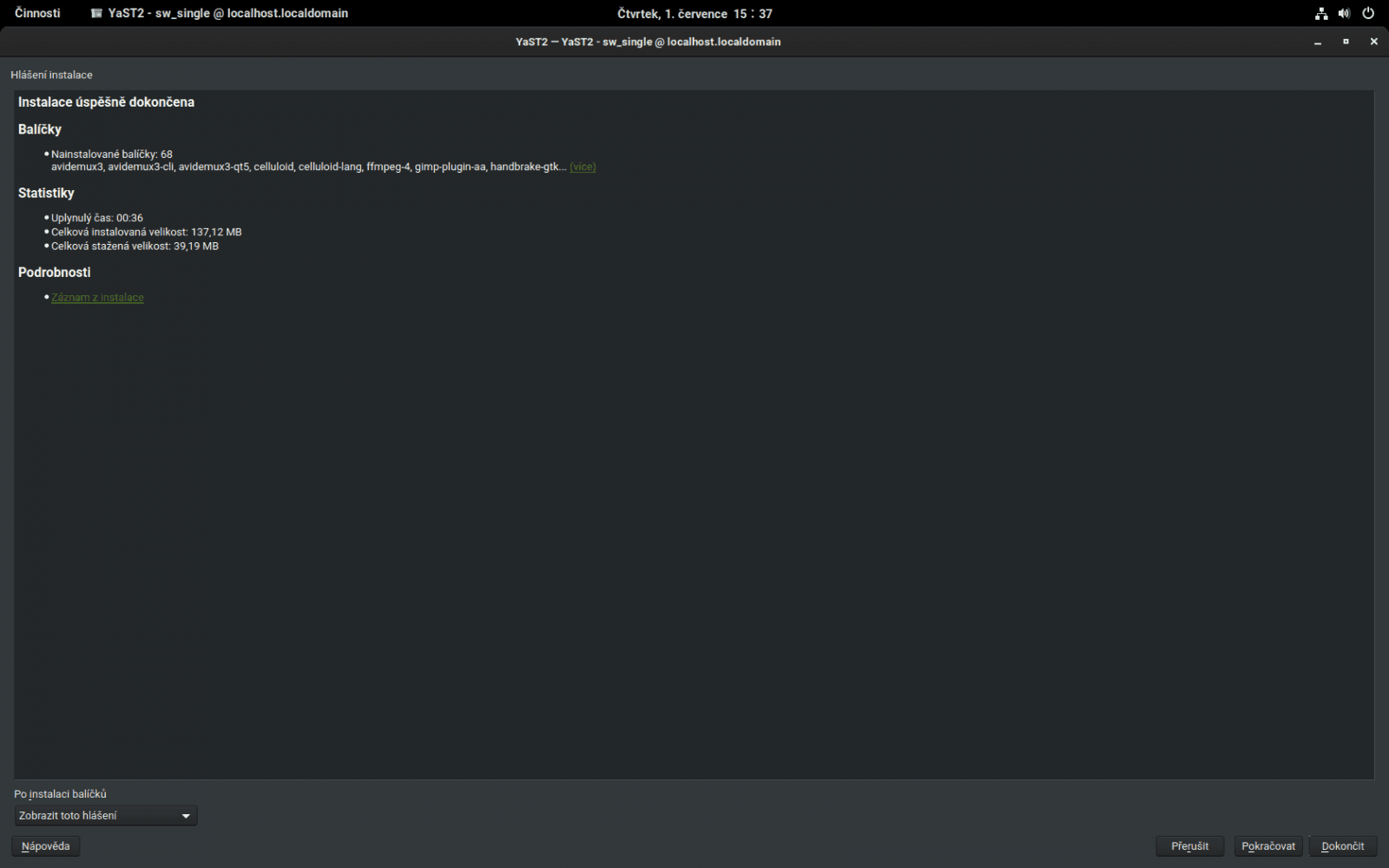The image size is (1389, 868).
Task: Open the Záznam z instalace log link
Action: click(x=96, y=297)
